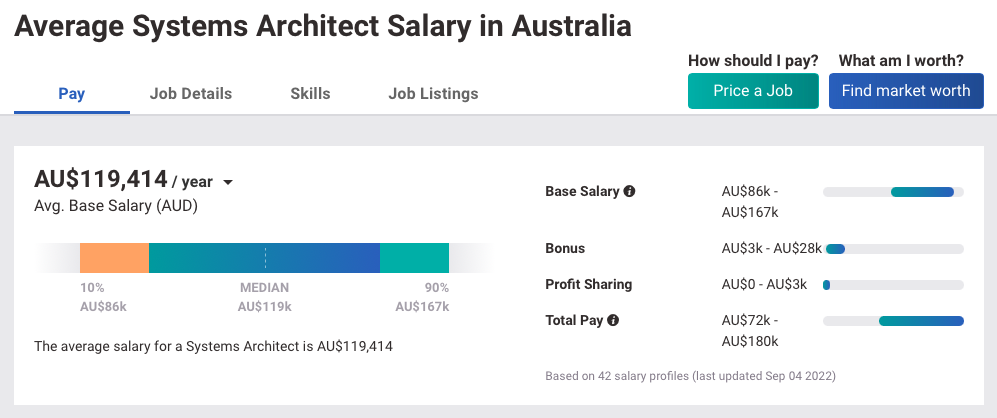Select the Pay tab
Screen dimensions: 997x418
[x=72, y=94]
